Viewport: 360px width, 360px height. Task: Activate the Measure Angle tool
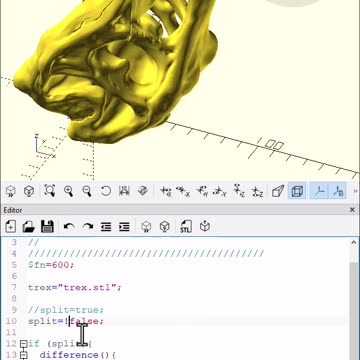[143, 192]
